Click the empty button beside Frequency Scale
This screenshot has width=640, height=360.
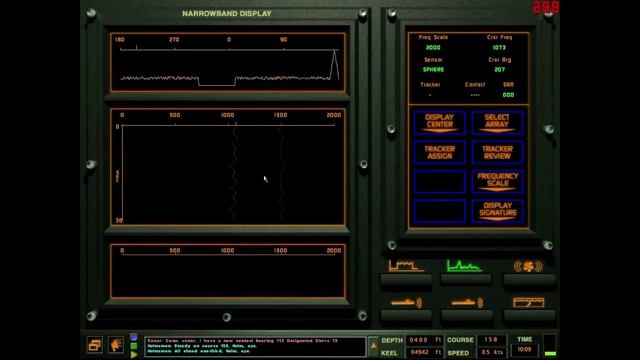(439, 182)
